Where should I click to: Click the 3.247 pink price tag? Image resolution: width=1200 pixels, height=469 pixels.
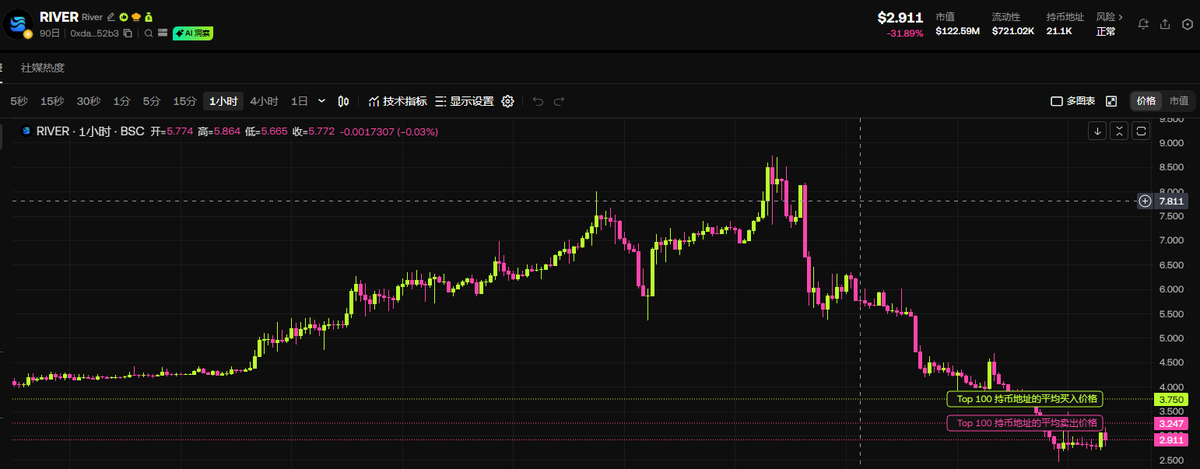pyautogui.click(x=1171, y=423)
